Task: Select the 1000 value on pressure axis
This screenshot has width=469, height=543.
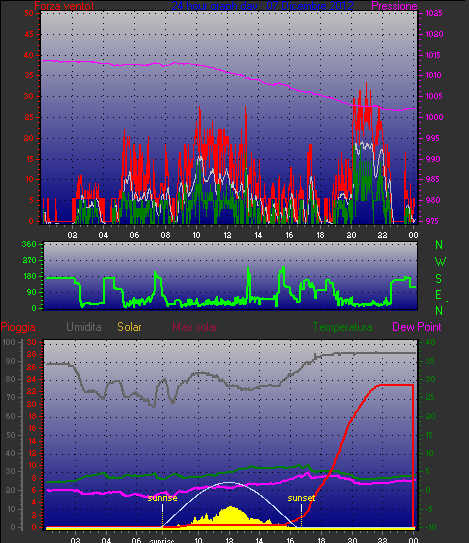Action: 434,117
